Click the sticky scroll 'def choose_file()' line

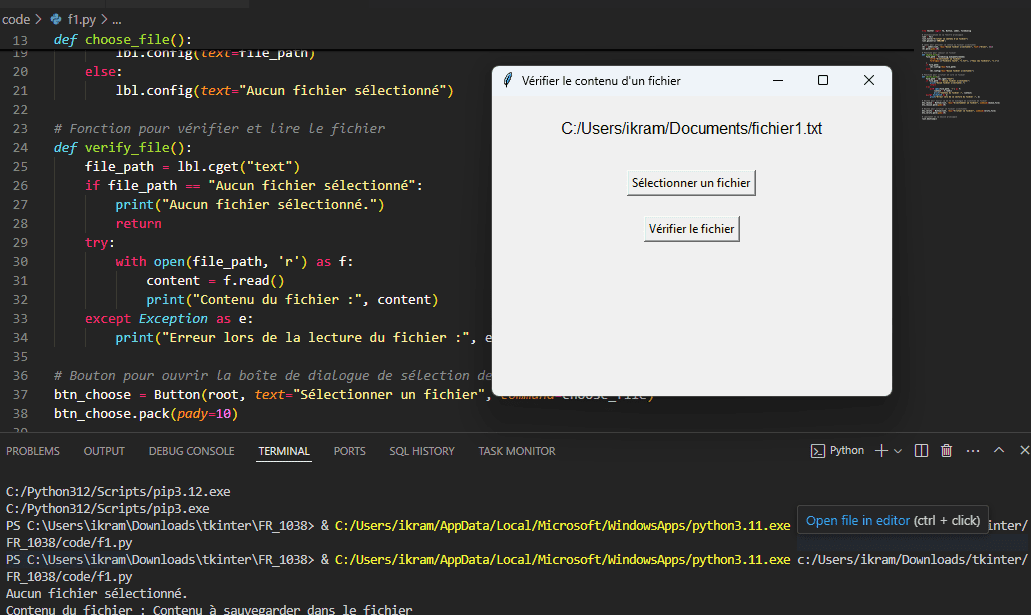[x=123, y=39]
